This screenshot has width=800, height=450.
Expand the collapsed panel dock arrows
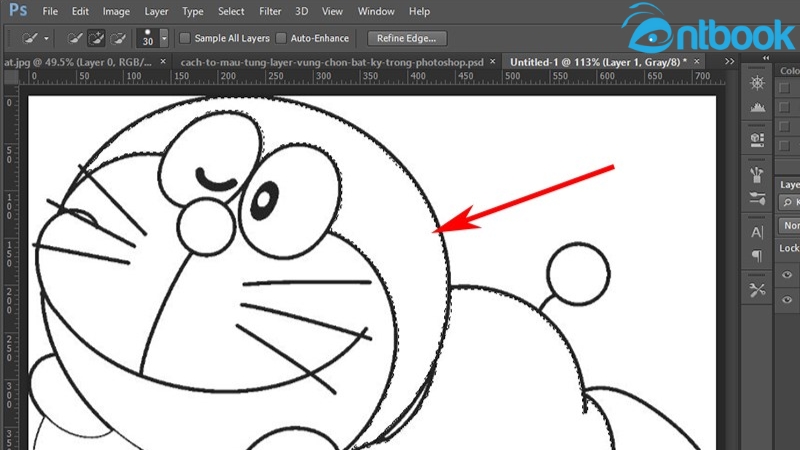(766, 58)
